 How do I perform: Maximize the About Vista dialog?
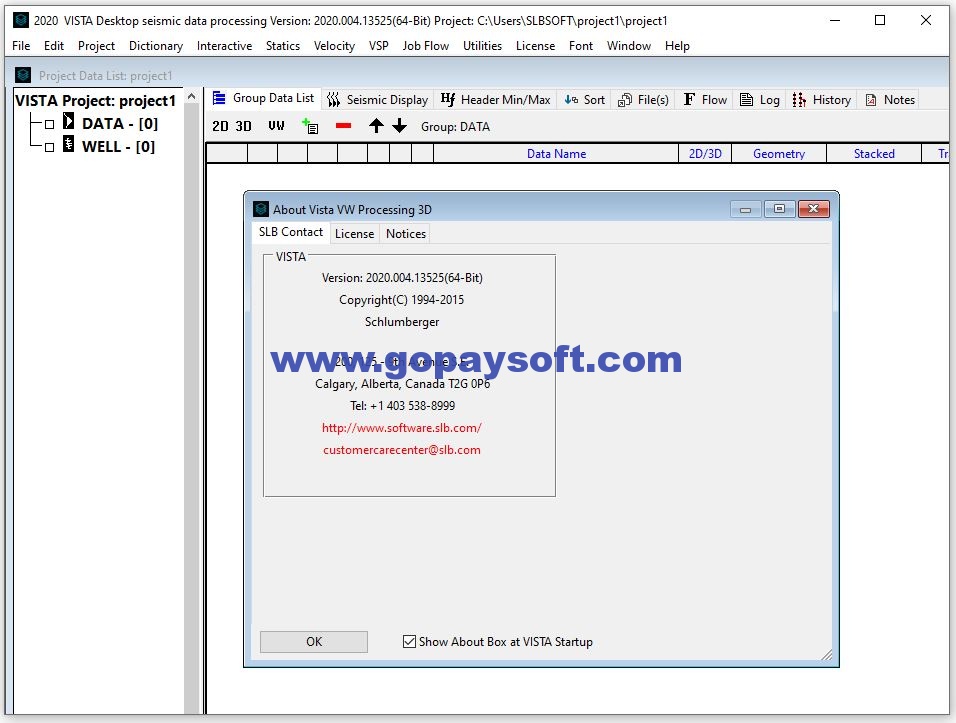779,209
